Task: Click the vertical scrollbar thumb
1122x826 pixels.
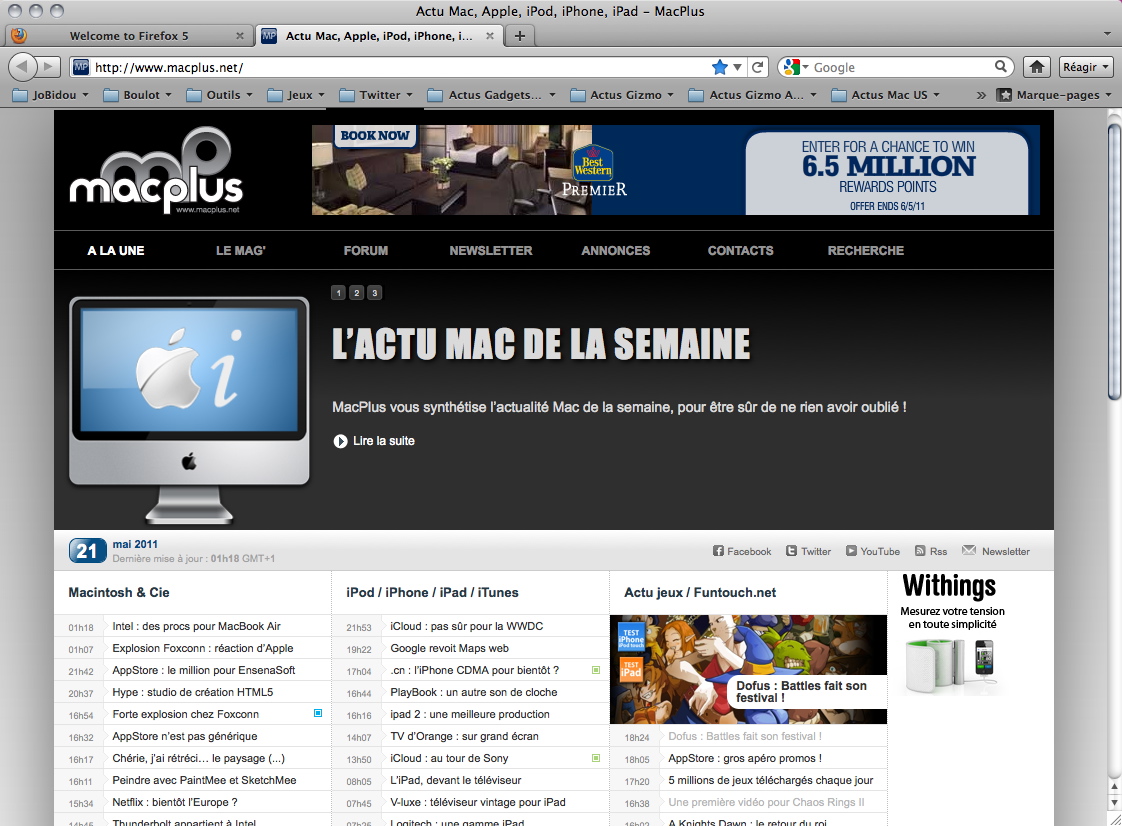Action: (1114, 262)
